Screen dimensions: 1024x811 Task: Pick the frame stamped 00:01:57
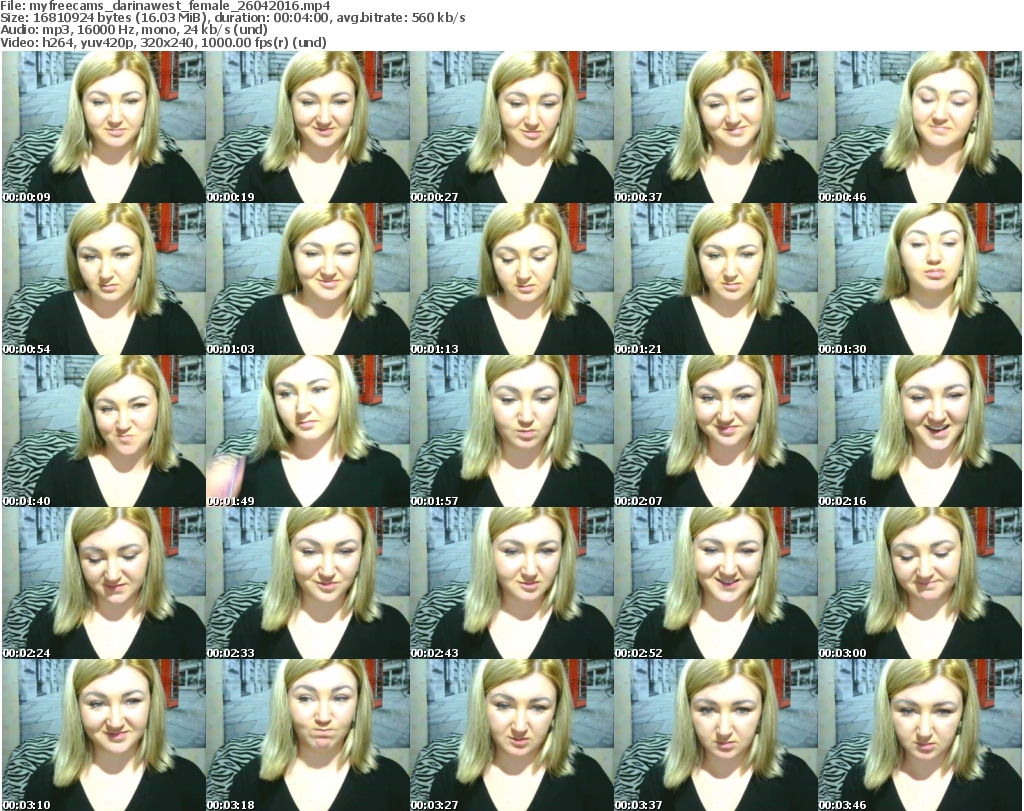[511, 431]
